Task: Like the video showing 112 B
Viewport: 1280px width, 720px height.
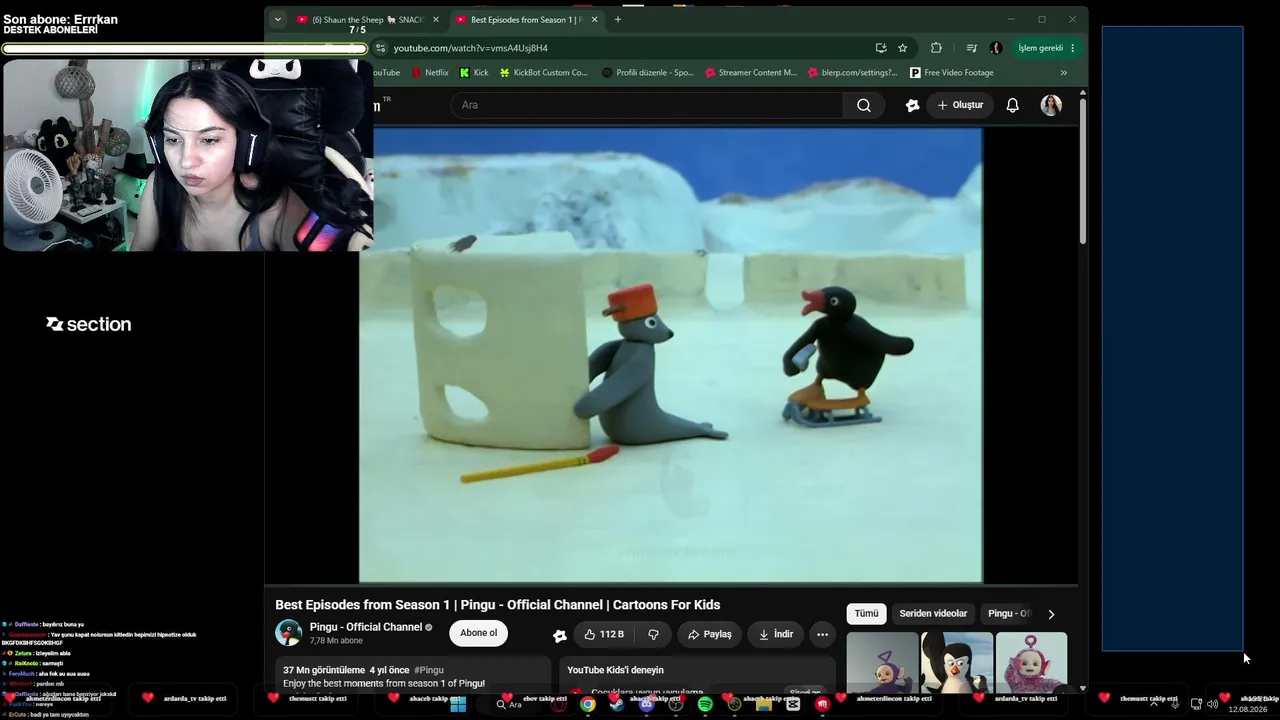Action: coord(604,634)
